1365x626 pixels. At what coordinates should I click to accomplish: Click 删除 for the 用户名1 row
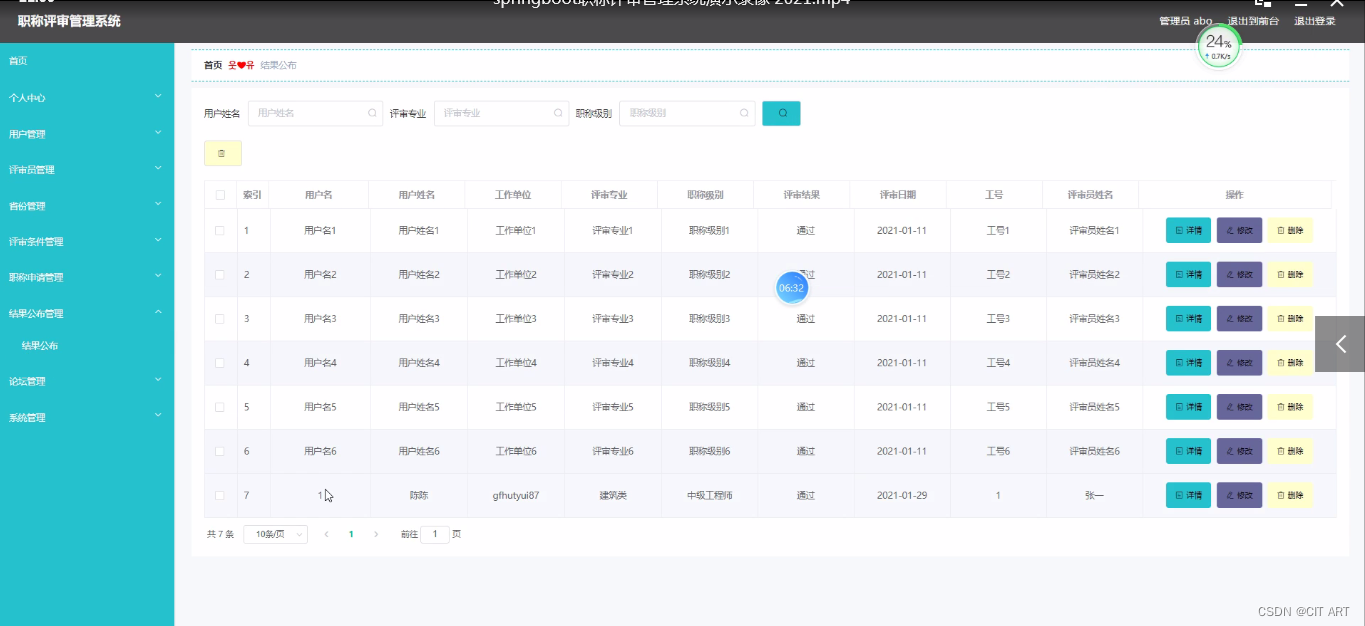pos(1290,231)
